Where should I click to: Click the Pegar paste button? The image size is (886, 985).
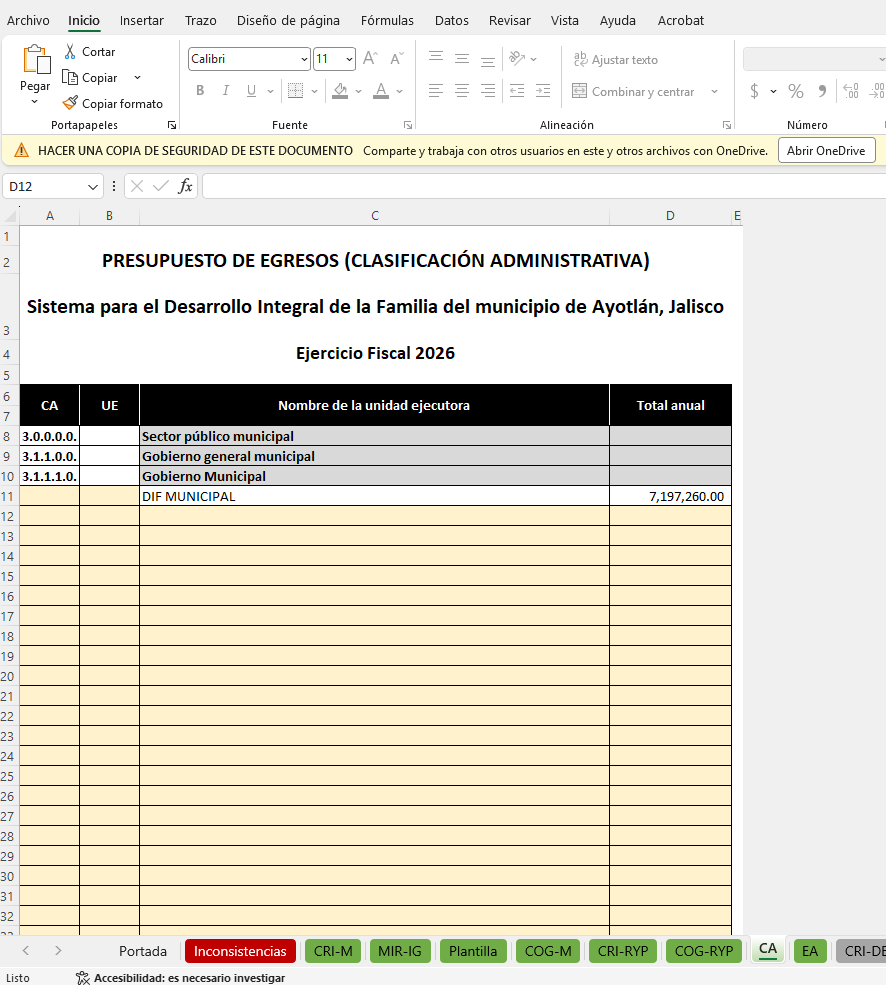coord(35,70)
